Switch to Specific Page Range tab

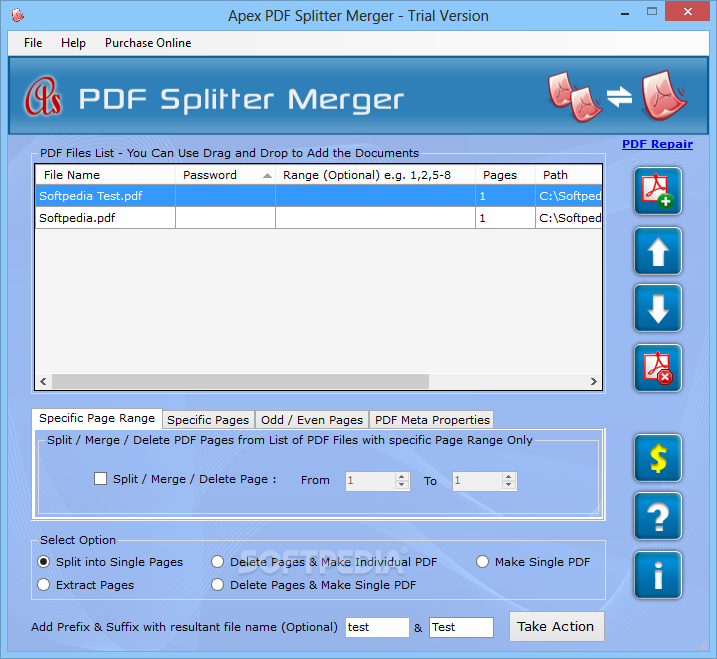click(x=97, y=418)
